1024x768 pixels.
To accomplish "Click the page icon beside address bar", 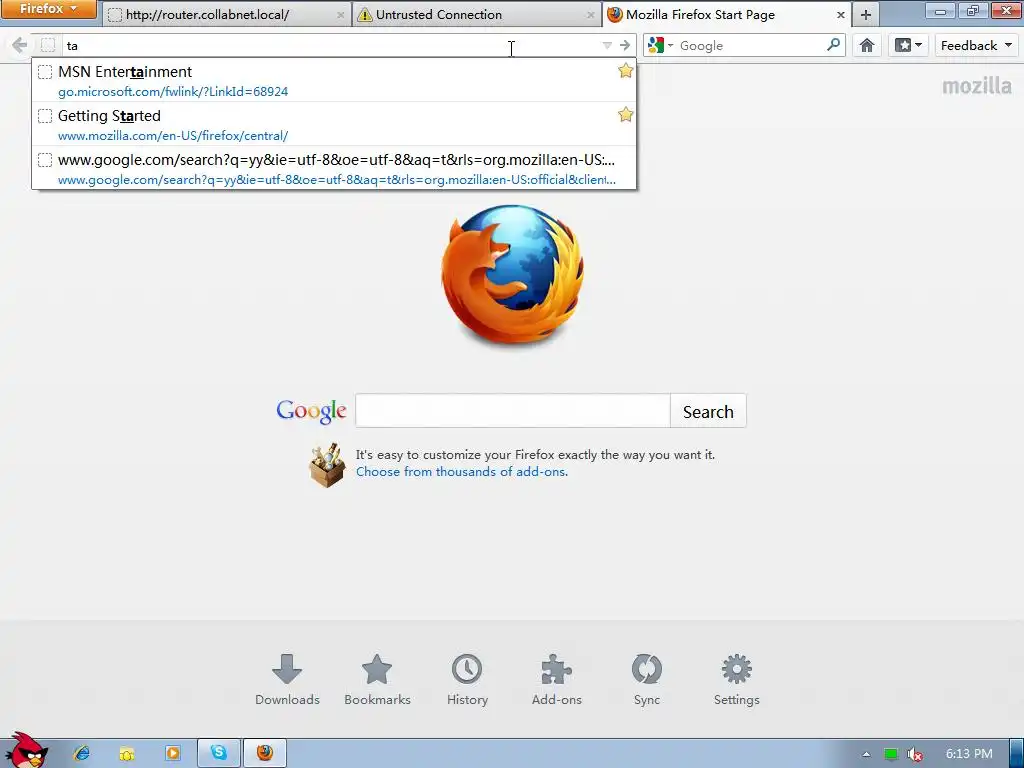I will click(48, 45).
